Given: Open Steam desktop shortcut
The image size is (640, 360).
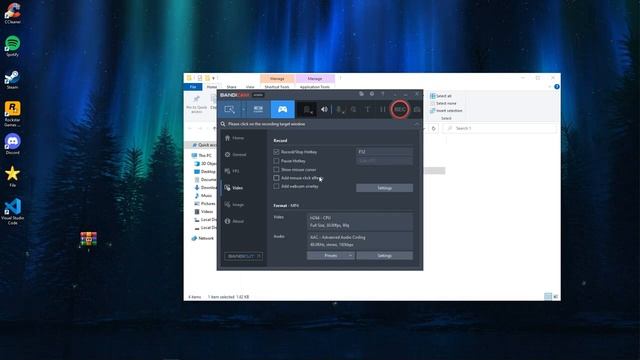Looking at the screenshot, I should (x=12, y=79).
